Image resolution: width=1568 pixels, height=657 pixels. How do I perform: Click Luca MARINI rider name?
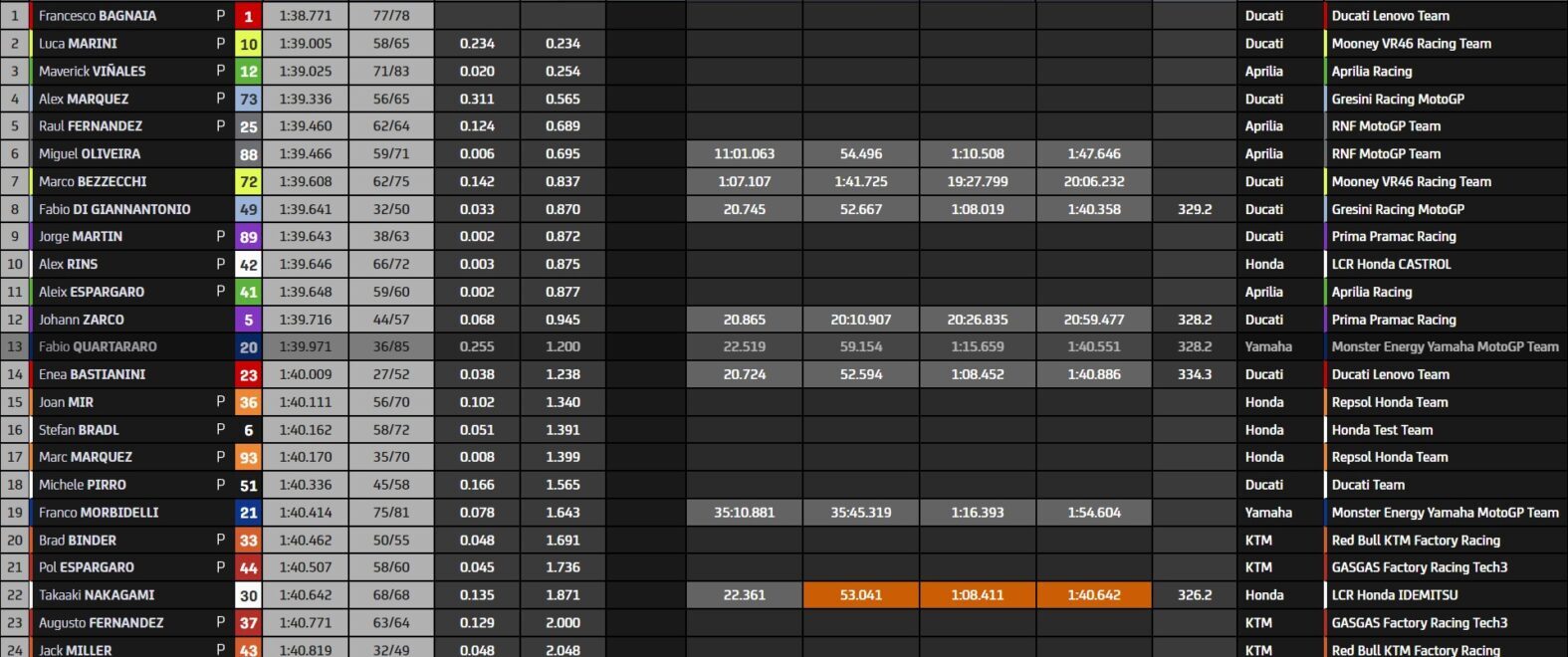(x=78, y=44)
